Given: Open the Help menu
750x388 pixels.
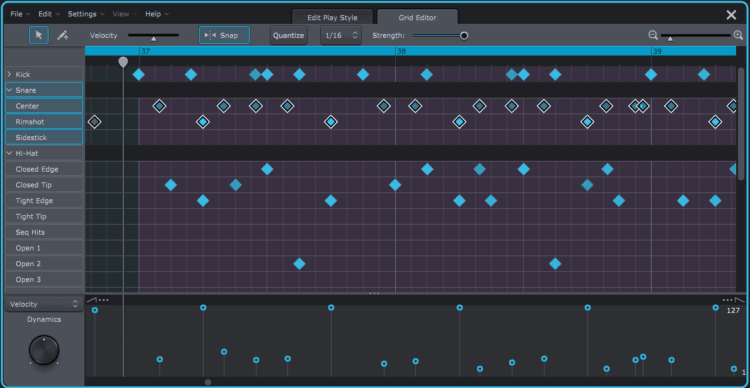Looking at the screenshot, I should (157, 14).
